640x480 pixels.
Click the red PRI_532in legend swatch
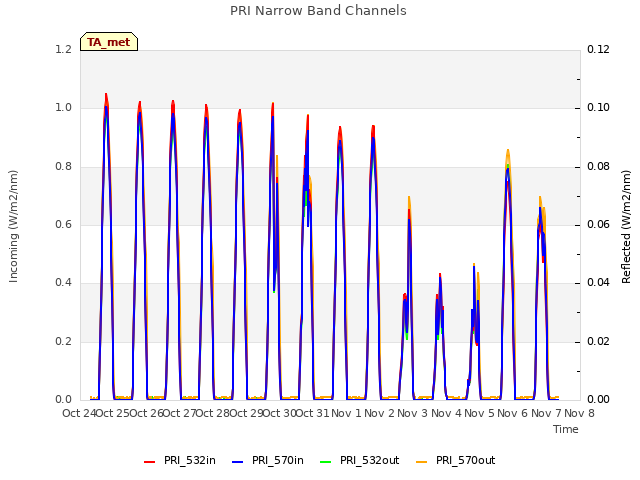click(x=149, y=462)
